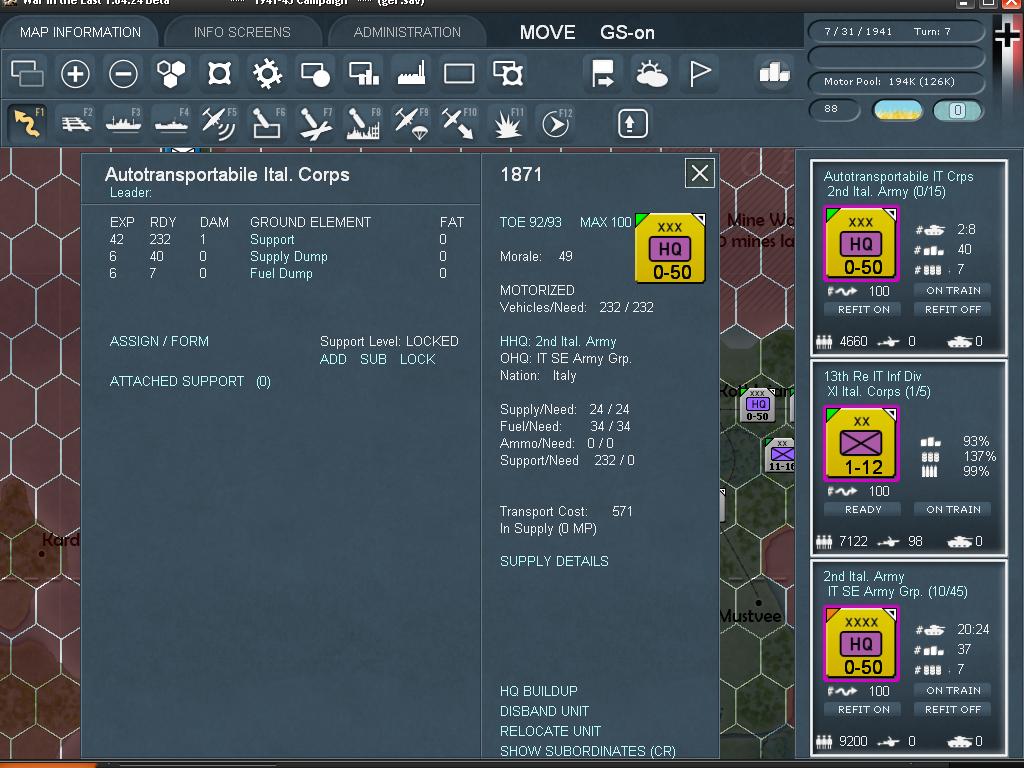The width and height of the screenshot is (1024, 768).
Task: Select F6 bomb unit mode
Action: (267, 123)
